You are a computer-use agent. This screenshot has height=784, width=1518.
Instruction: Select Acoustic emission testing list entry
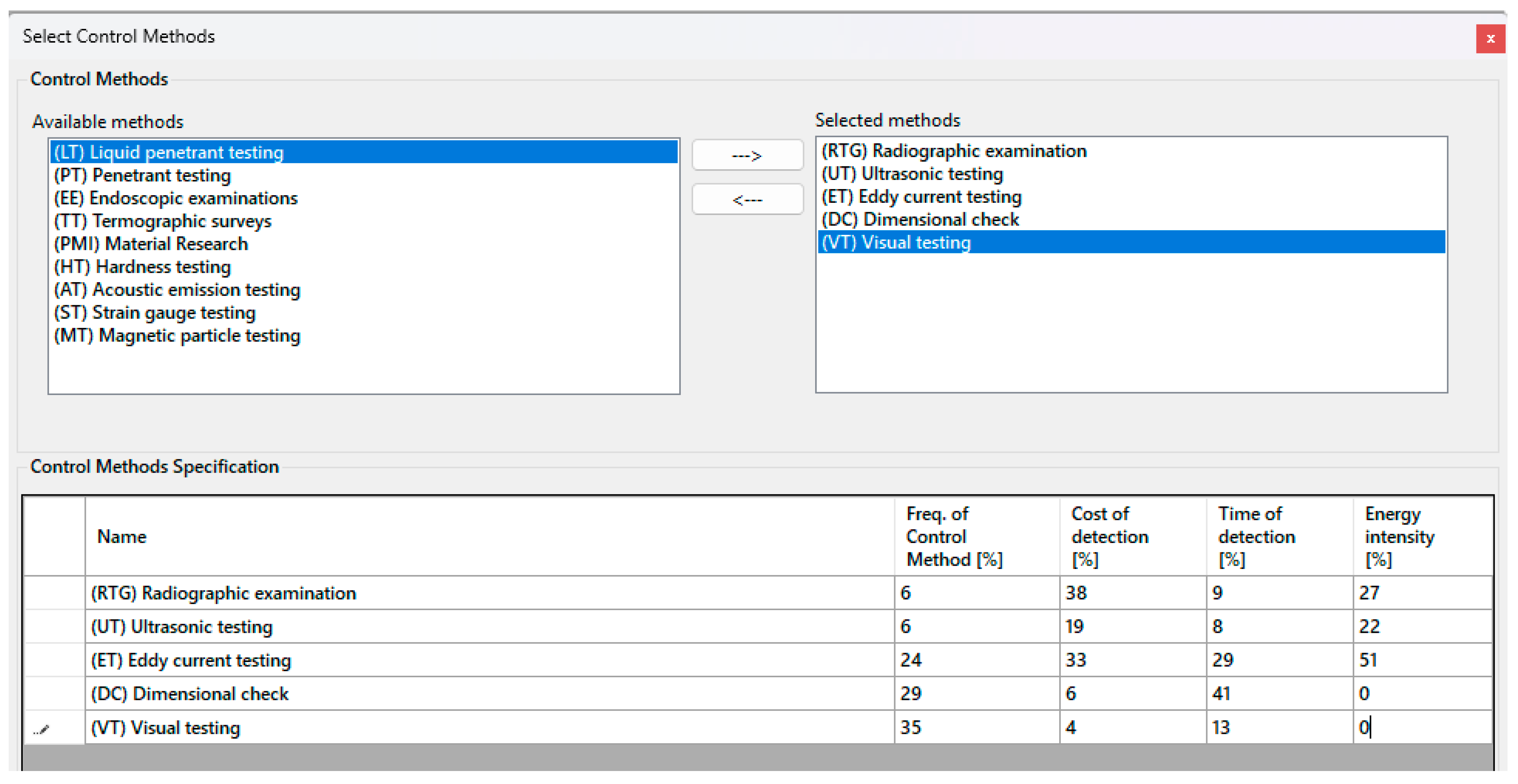pos(177,290)
